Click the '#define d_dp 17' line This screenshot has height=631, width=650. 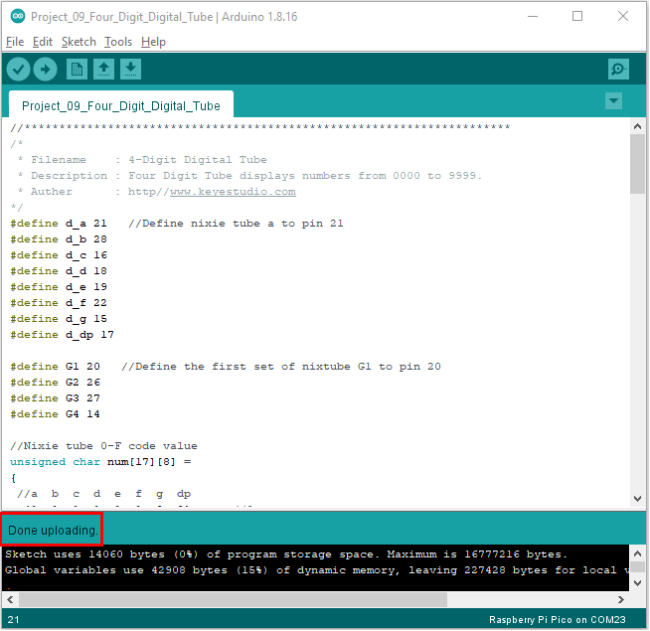62,335
